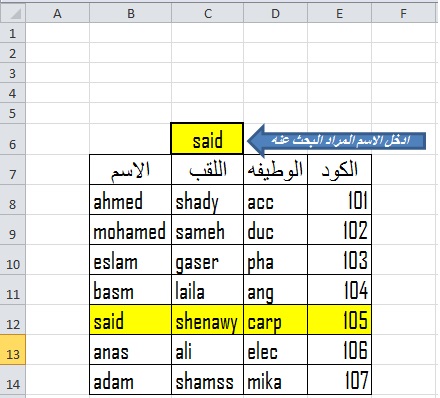The width and height of the screenshot is (440, 398).
Task: Click cell containing surname gaser
Action: pyautogui.click(x=207, y=260)
